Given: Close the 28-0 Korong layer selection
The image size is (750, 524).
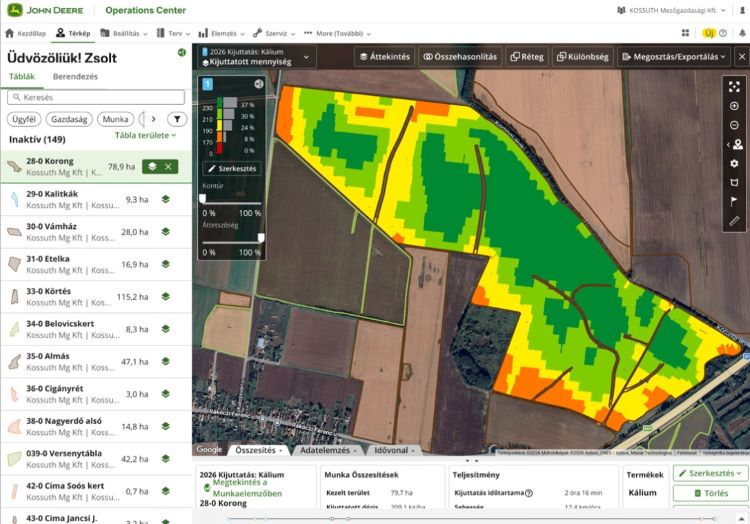Looking at the screenshot, I should (x=168, y=166).
